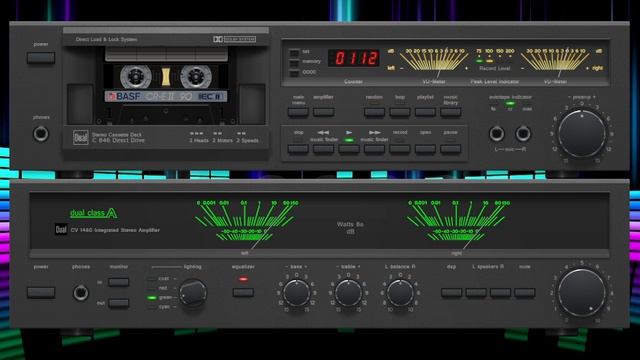640x360 pixels.
Task: Open the main menu button
Action: pyautogui.click(x=298, y=112)
